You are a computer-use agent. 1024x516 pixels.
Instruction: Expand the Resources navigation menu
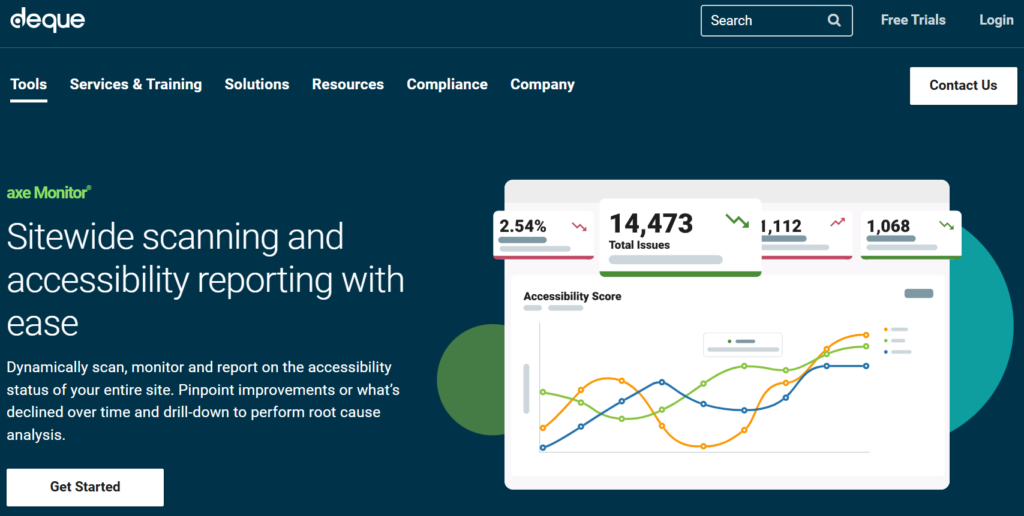tap(348, 84)
